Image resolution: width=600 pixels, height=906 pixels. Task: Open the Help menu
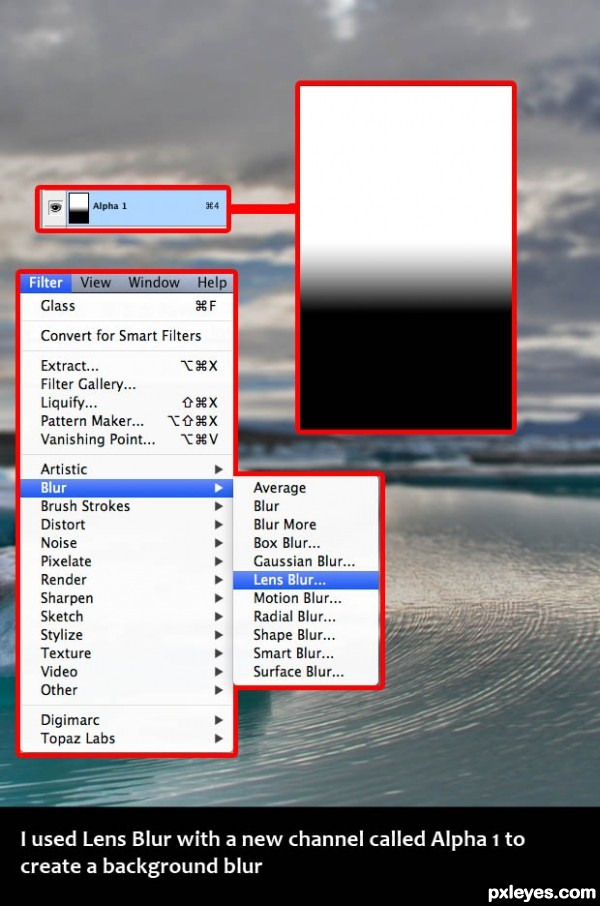(x=212, y=283)
